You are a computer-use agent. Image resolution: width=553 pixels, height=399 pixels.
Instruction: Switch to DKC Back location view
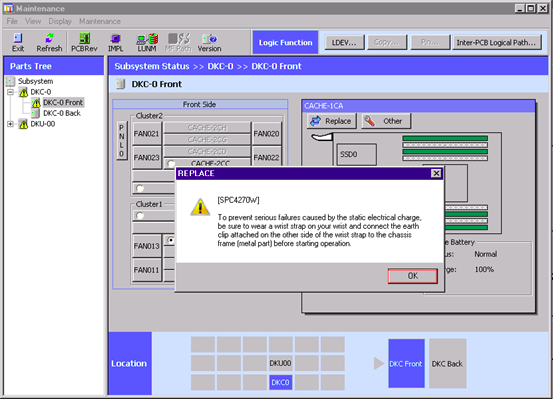pos(447,364)
